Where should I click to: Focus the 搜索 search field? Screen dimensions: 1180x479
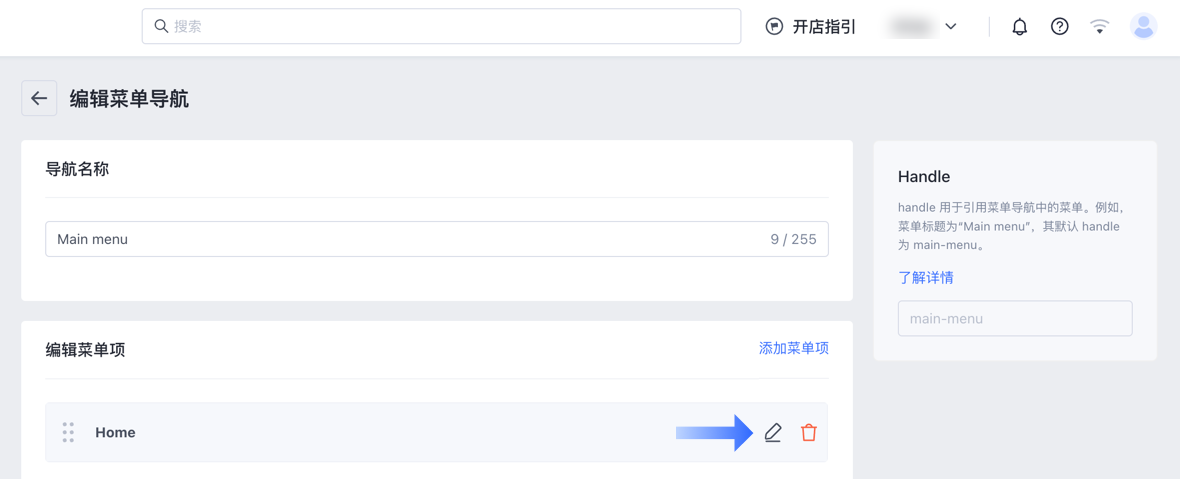(441, 26)
